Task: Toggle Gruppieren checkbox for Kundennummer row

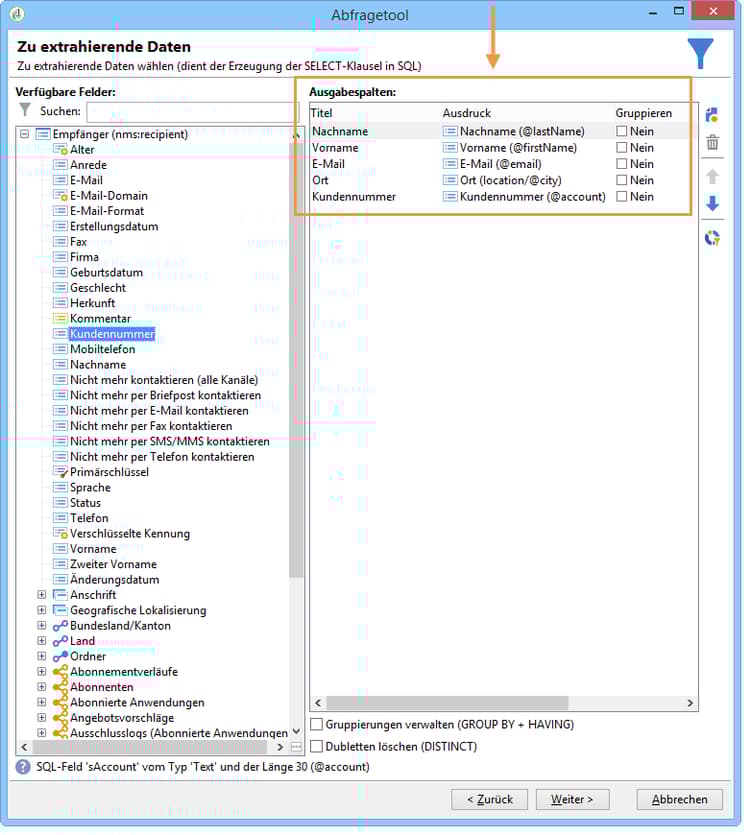Action: coord(621,197)
